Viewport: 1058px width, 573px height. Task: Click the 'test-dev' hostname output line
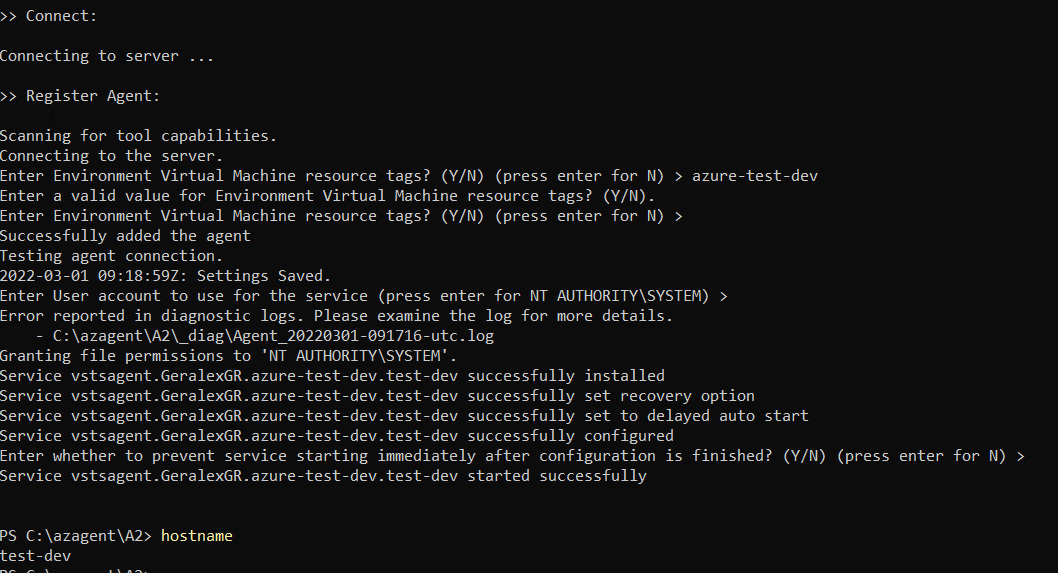pos(35,556)
